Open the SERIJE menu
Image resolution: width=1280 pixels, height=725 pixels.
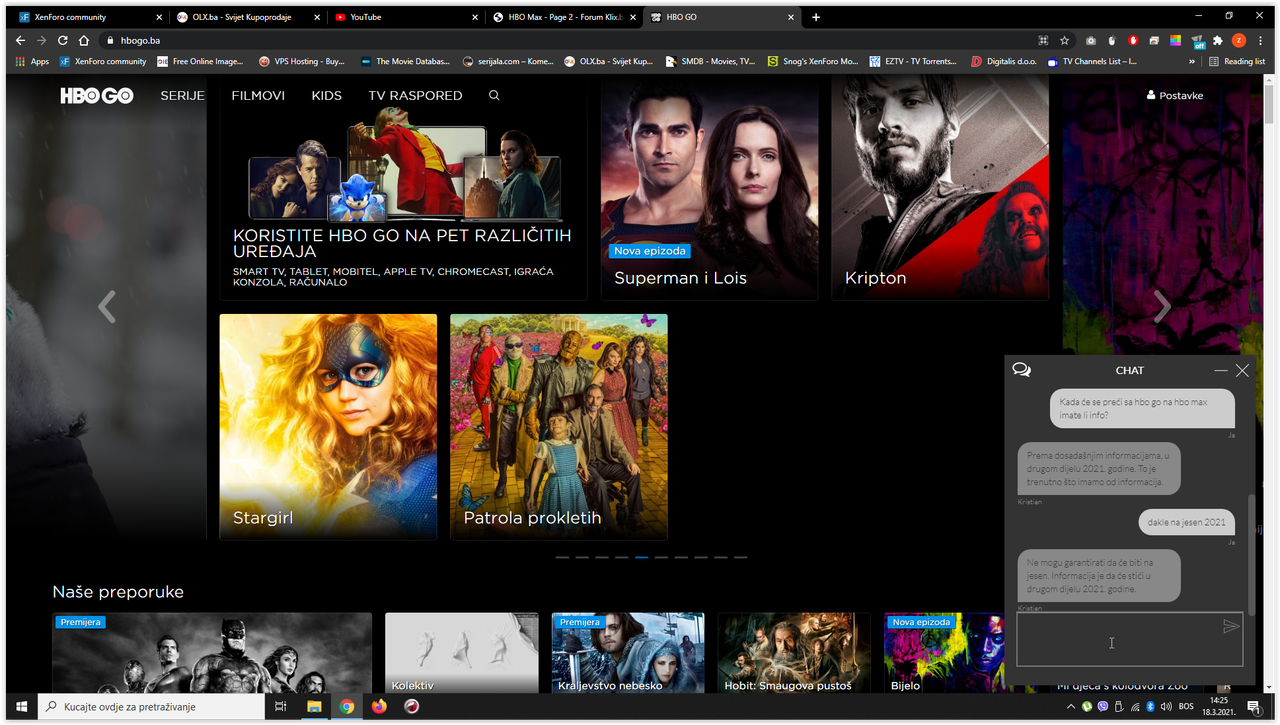[x=182, y=96]
